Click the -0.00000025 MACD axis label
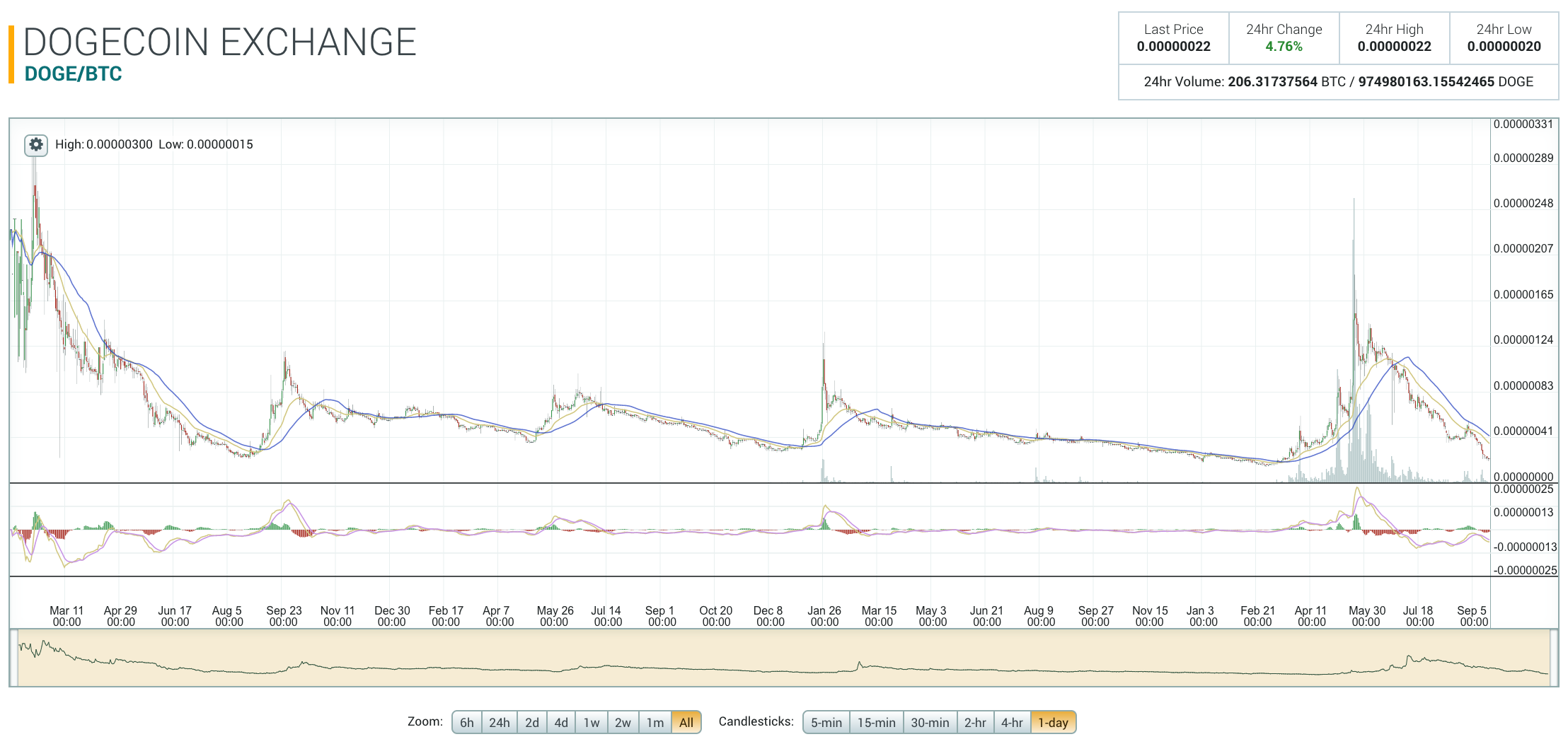1568x744 pixels. point(1525,570)
